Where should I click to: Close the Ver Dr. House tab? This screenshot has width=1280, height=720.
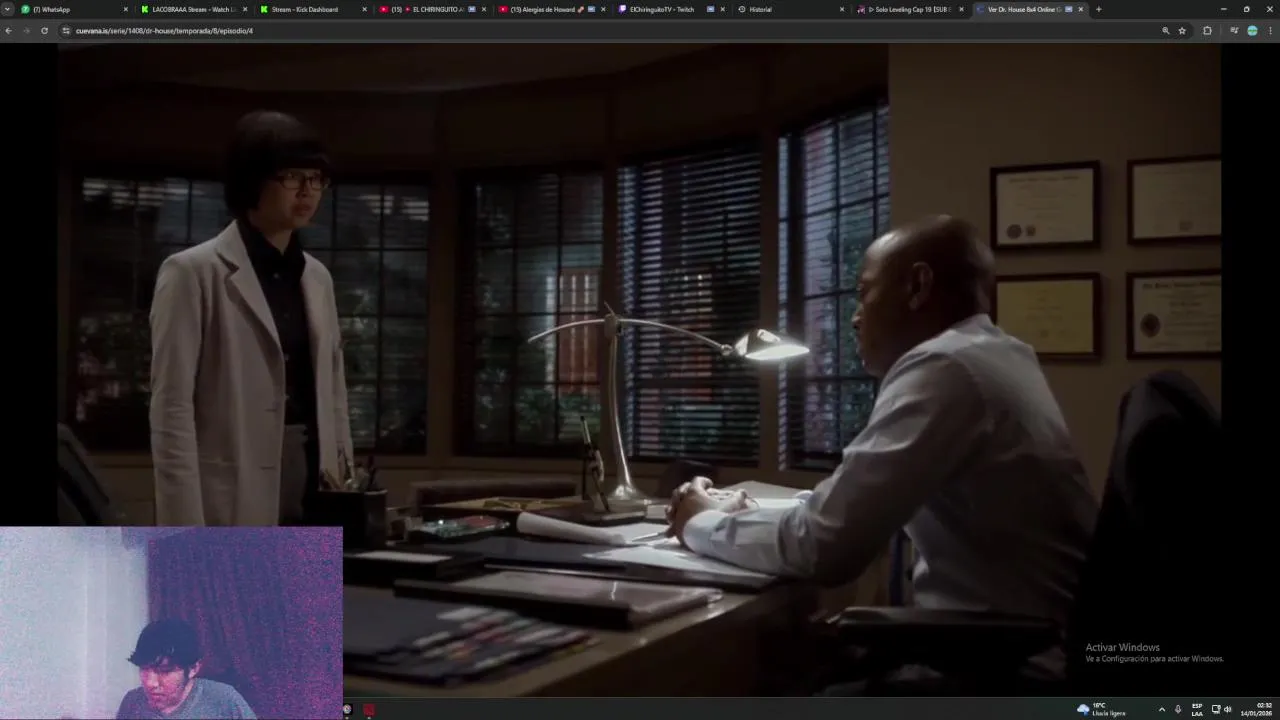tap(1080, 9)
